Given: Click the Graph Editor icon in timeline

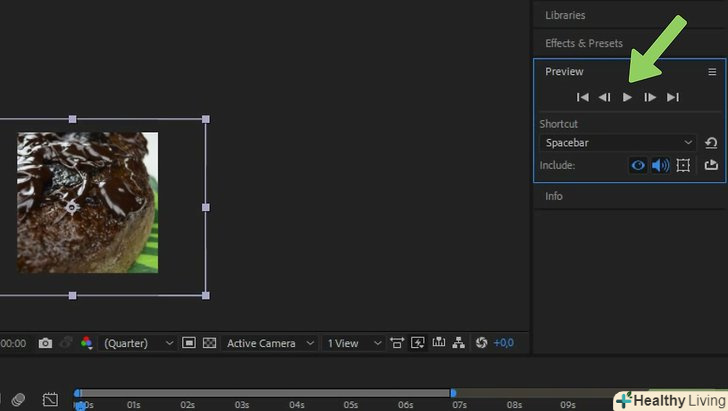Looking at the screenshot, I should (50, 399).
